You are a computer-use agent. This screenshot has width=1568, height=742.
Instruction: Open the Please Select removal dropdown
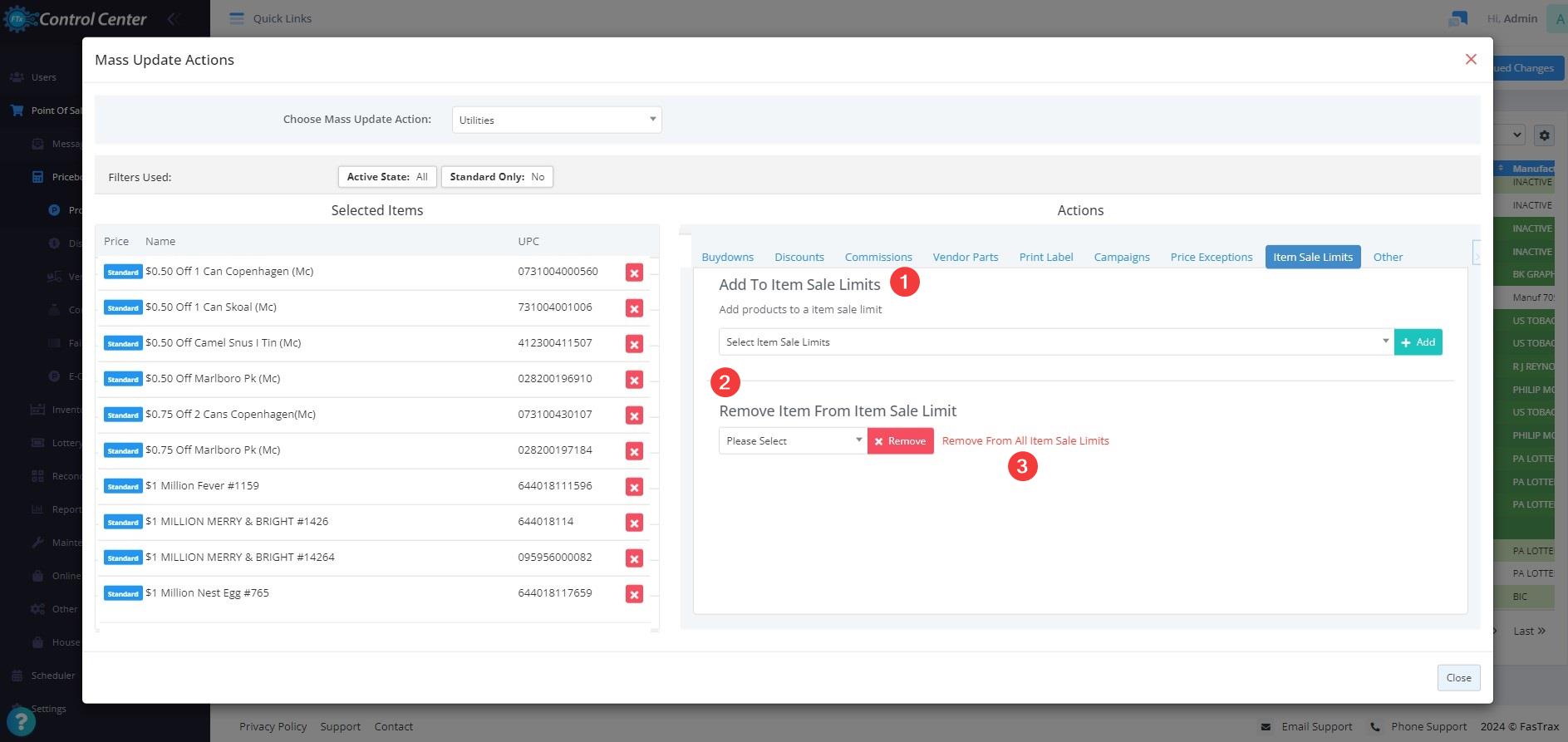coord(793,441)
